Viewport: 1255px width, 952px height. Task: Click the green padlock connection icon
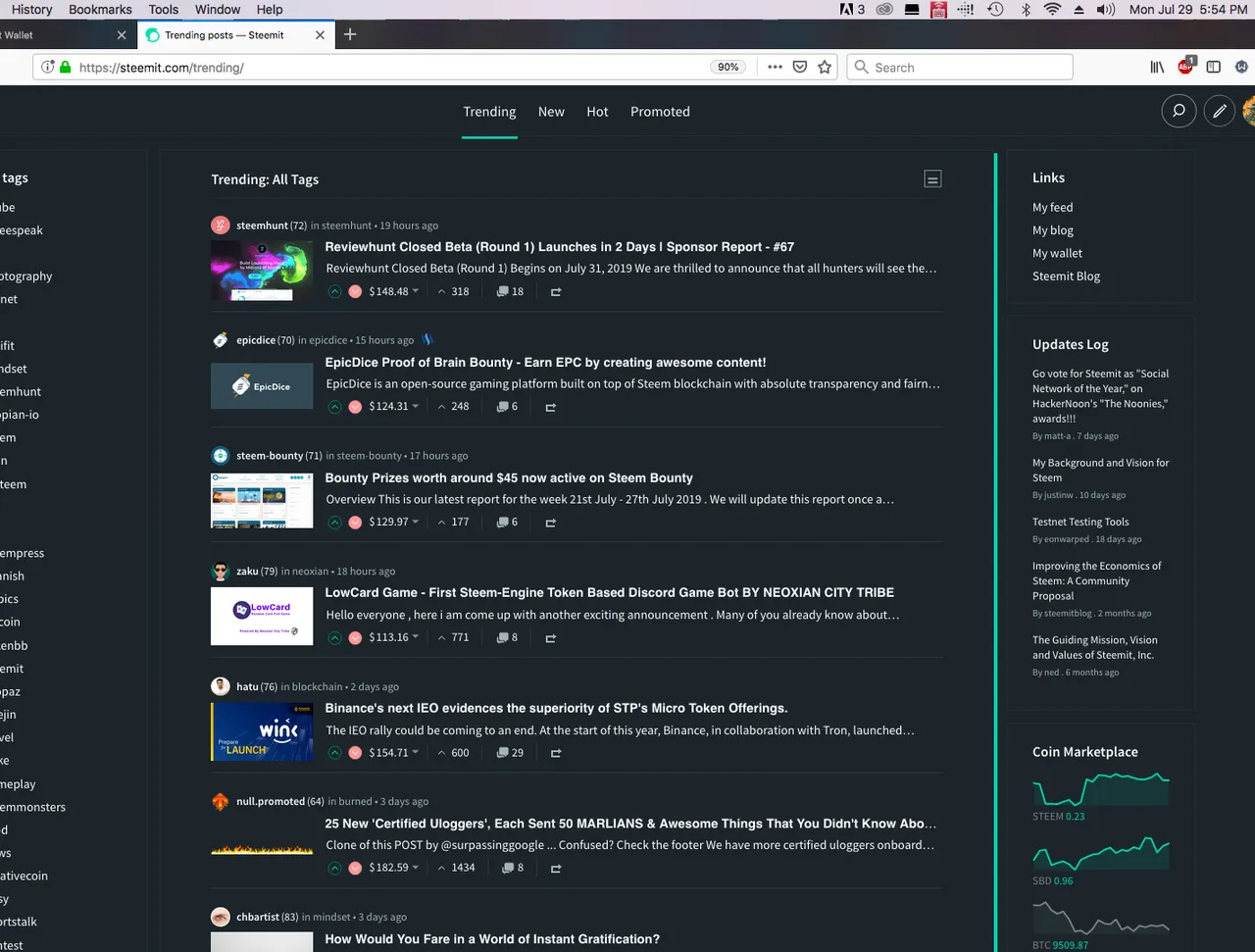pyautogui.click(x=66, y=67)
